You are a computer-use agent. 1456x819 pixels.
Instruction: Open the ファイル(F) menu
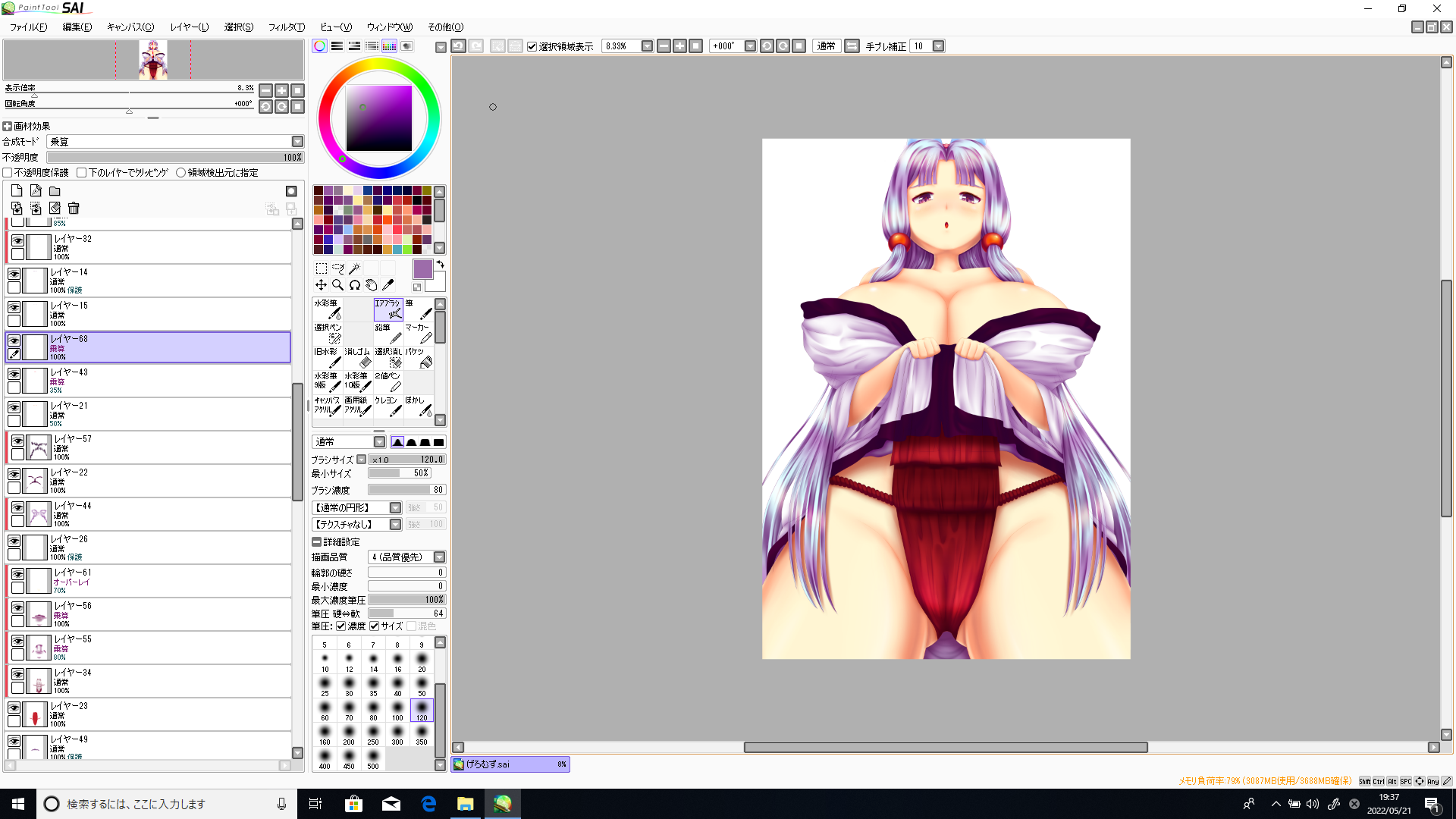point(28,27)
